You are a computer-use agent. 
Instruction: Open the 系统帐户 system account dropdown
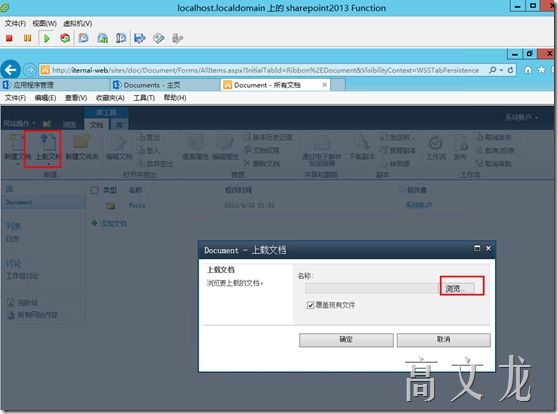pyautogui.click(x=521, y=117)
